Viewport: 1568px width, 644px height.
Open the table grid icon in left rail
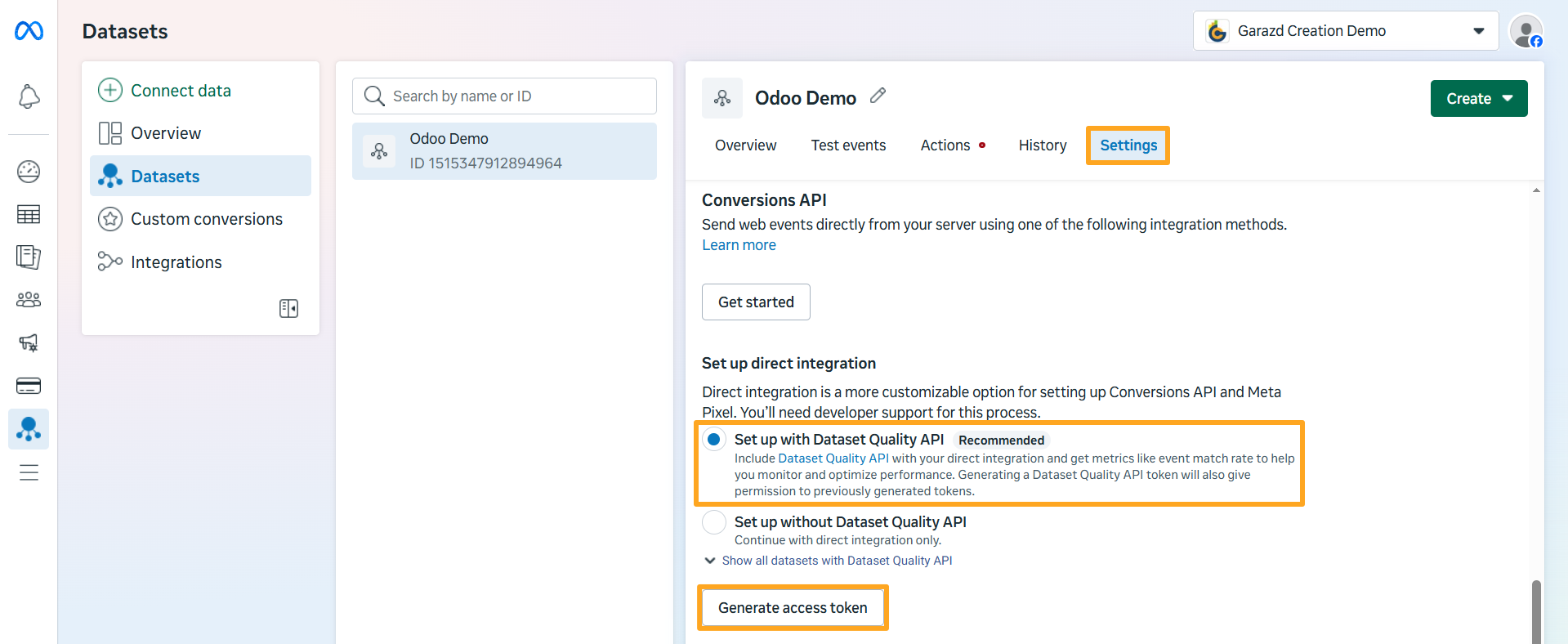tap(29, 215)
